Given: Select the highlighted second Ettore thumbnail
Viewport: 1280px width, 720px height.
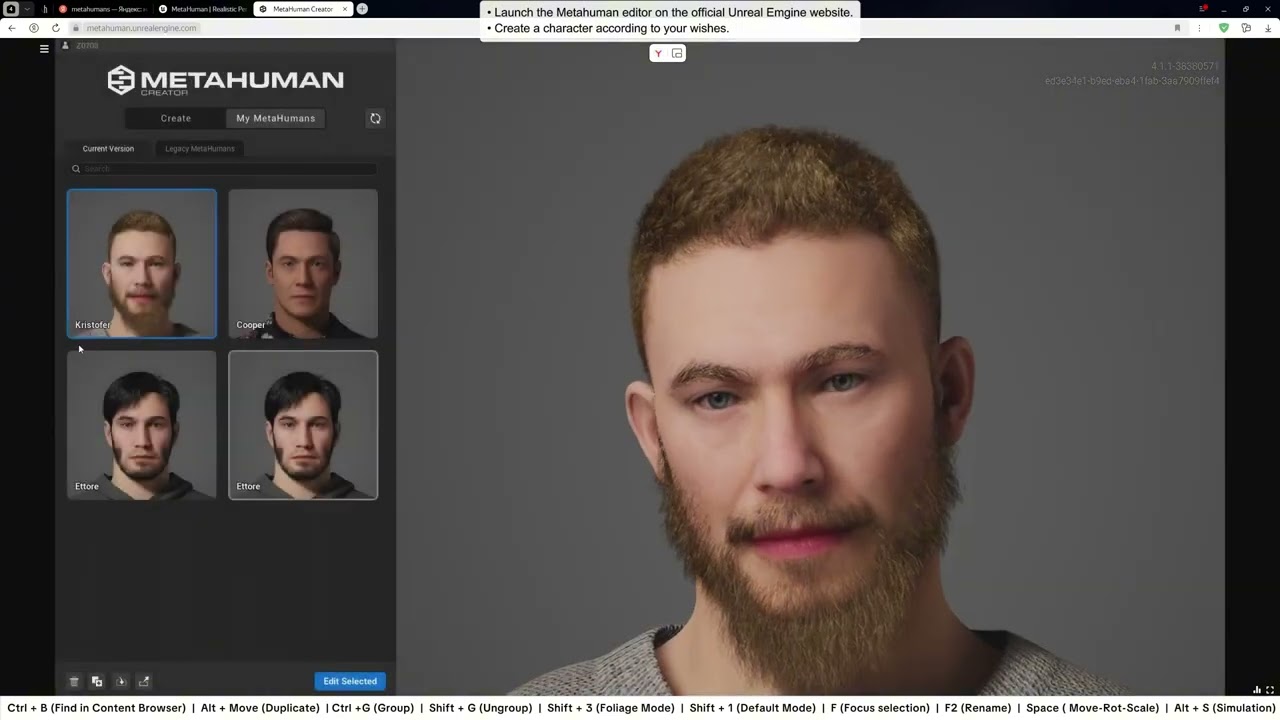Looking at the screenshot, I should [x=303, y=425].
